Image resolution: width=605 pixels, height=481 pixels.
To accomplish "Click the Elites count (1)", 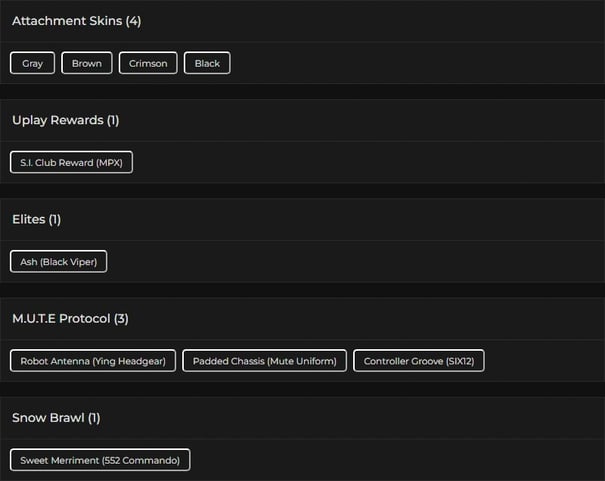I will pyautogui.click(x=55, y=219).
